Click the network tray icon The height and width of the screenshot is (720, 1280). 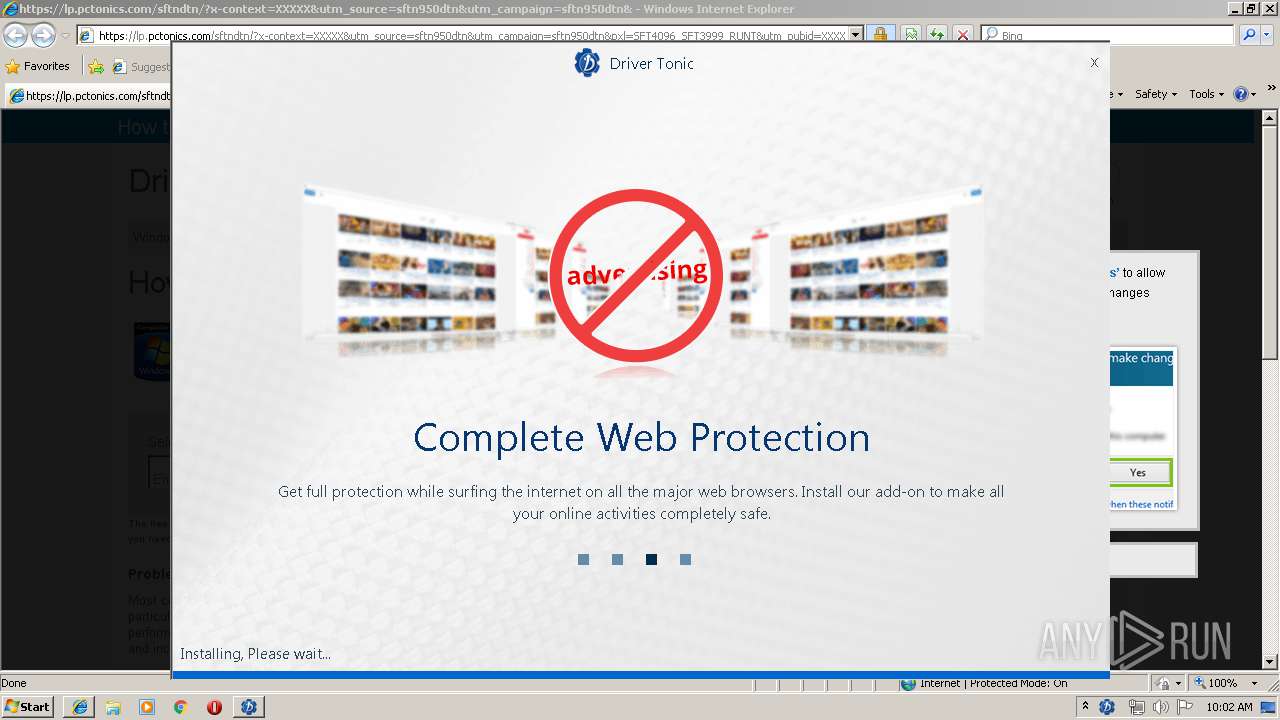(x=1136, y=707)
